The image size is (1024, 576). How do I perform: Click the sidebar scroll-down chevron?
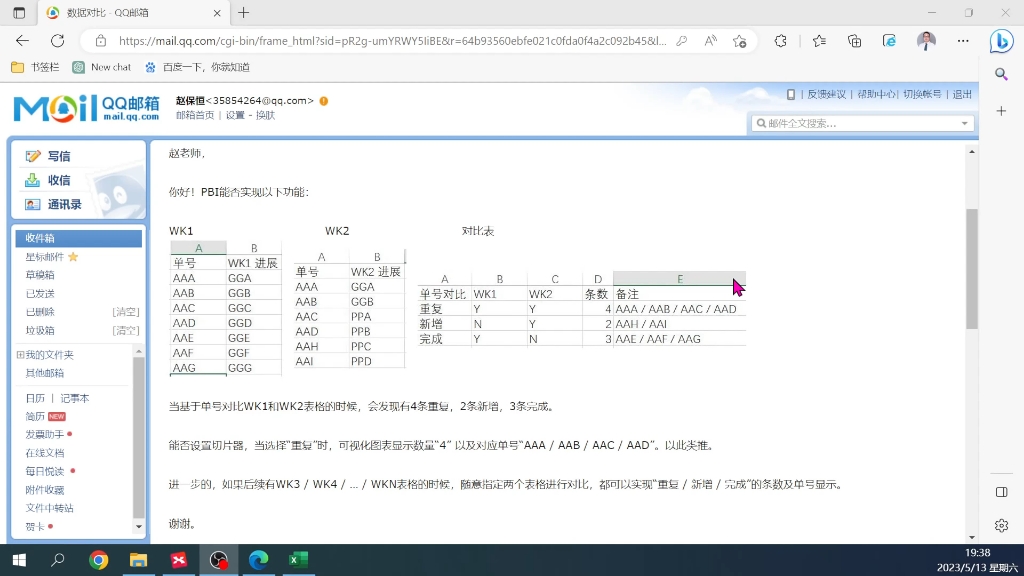coord(136,526)
